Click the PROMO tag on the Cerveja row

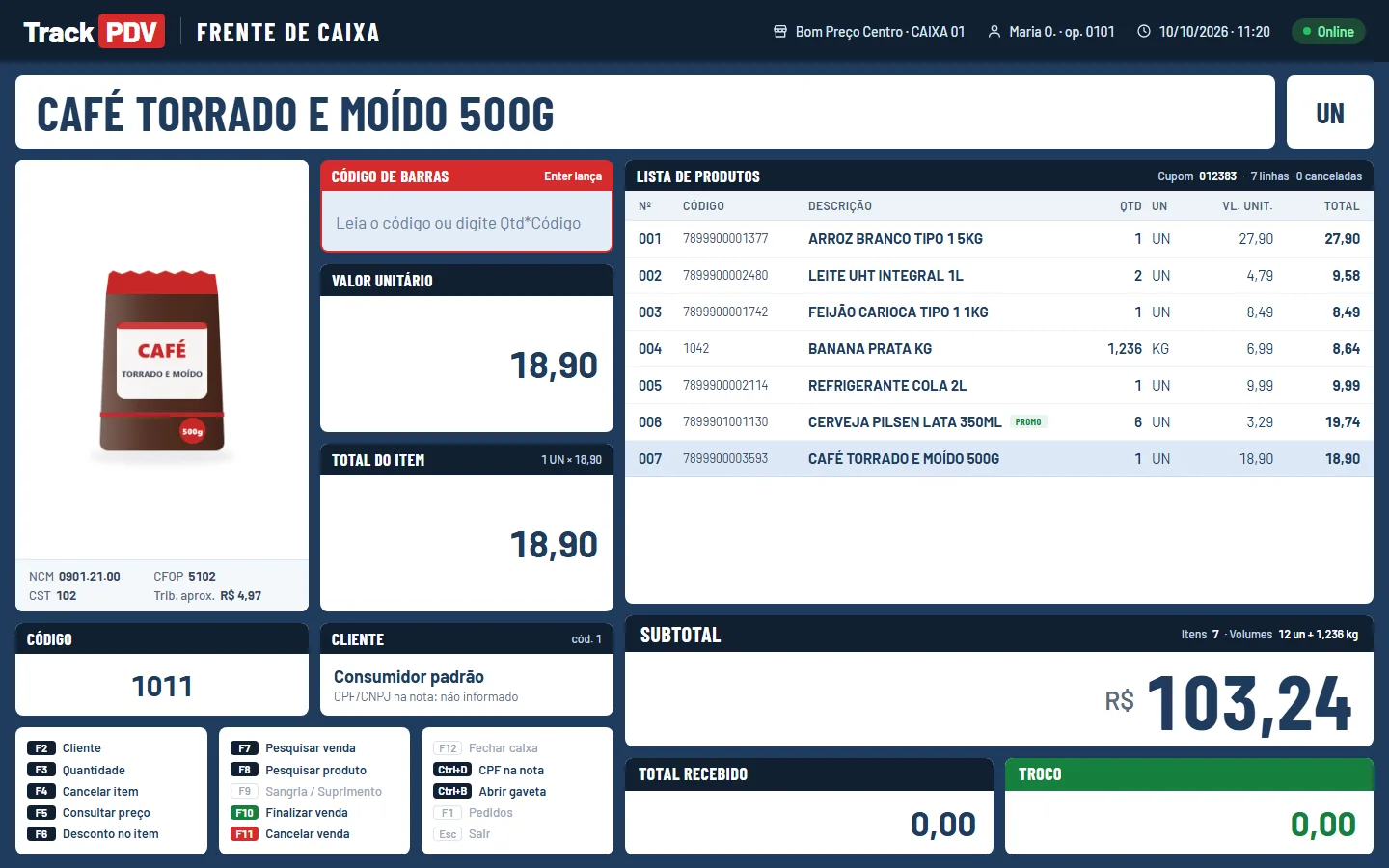(1028, 422)
